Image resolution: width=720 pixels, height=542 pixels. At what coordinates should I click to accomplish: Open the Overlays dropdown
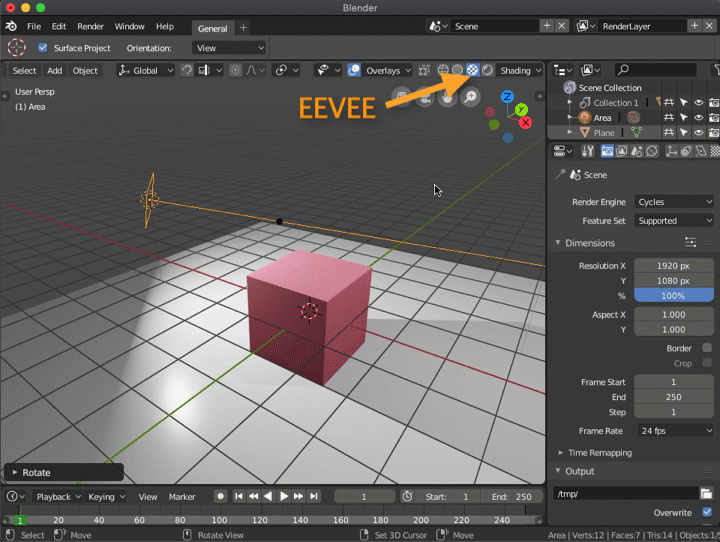[388, 70]
